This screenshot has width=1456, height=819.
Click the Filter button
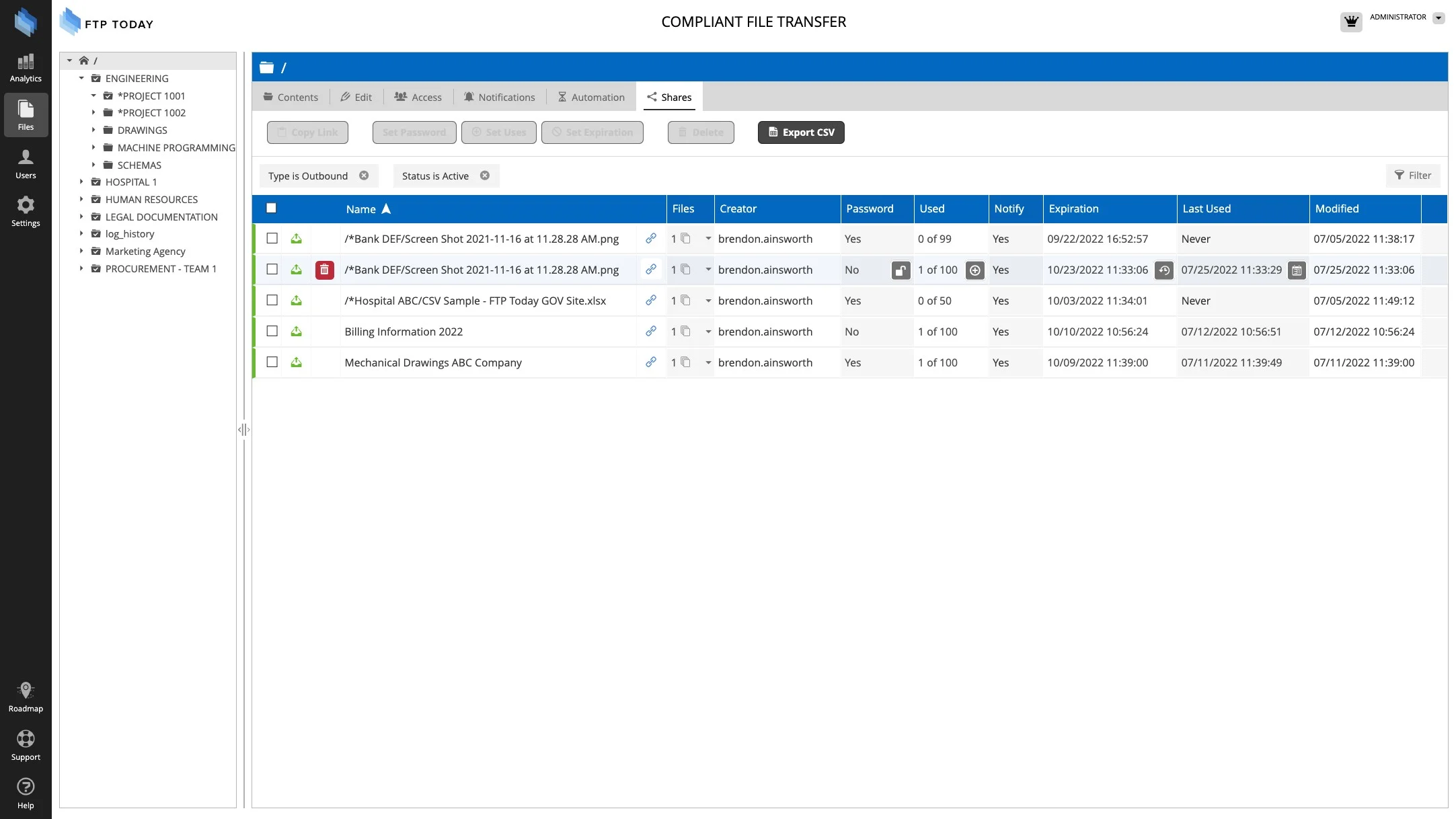pos(1412,175)
